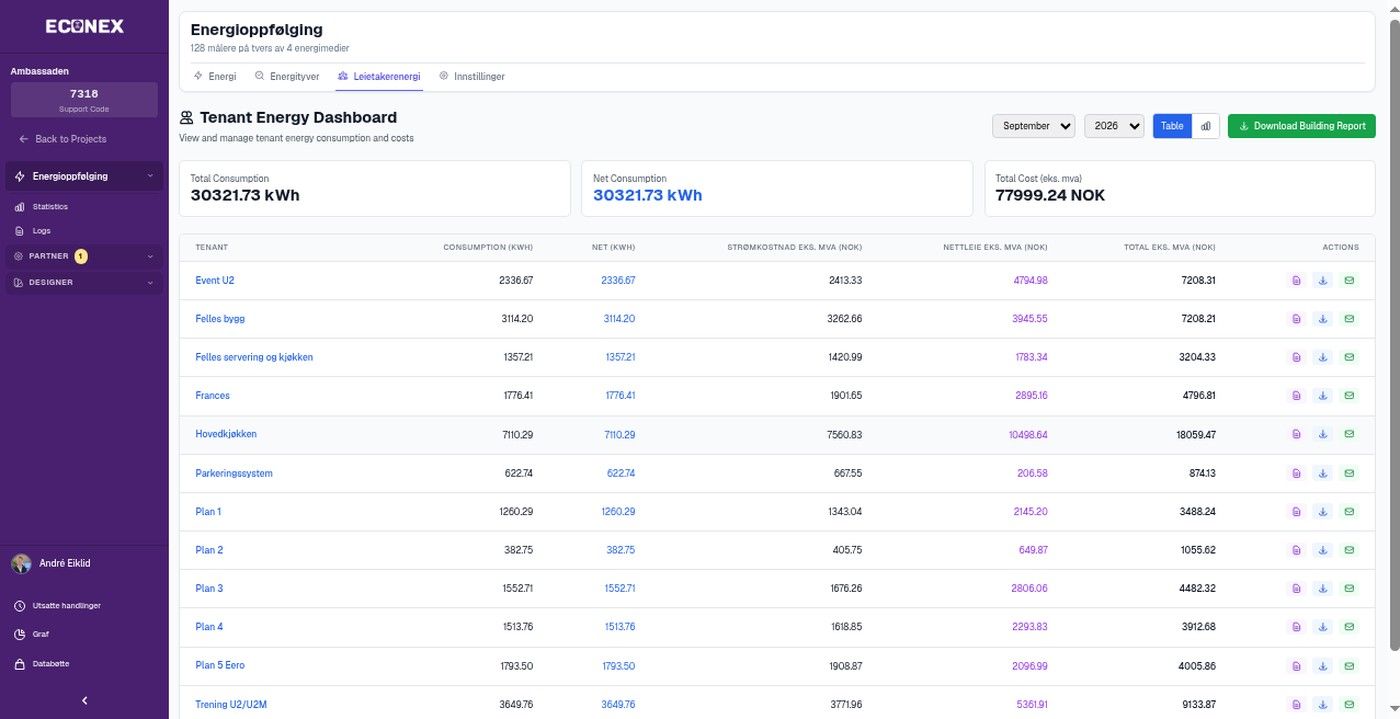The width and height of the screenshot is (1400, 719).
Task: Open the document report for Plan 4
Action: point(1296,627)
